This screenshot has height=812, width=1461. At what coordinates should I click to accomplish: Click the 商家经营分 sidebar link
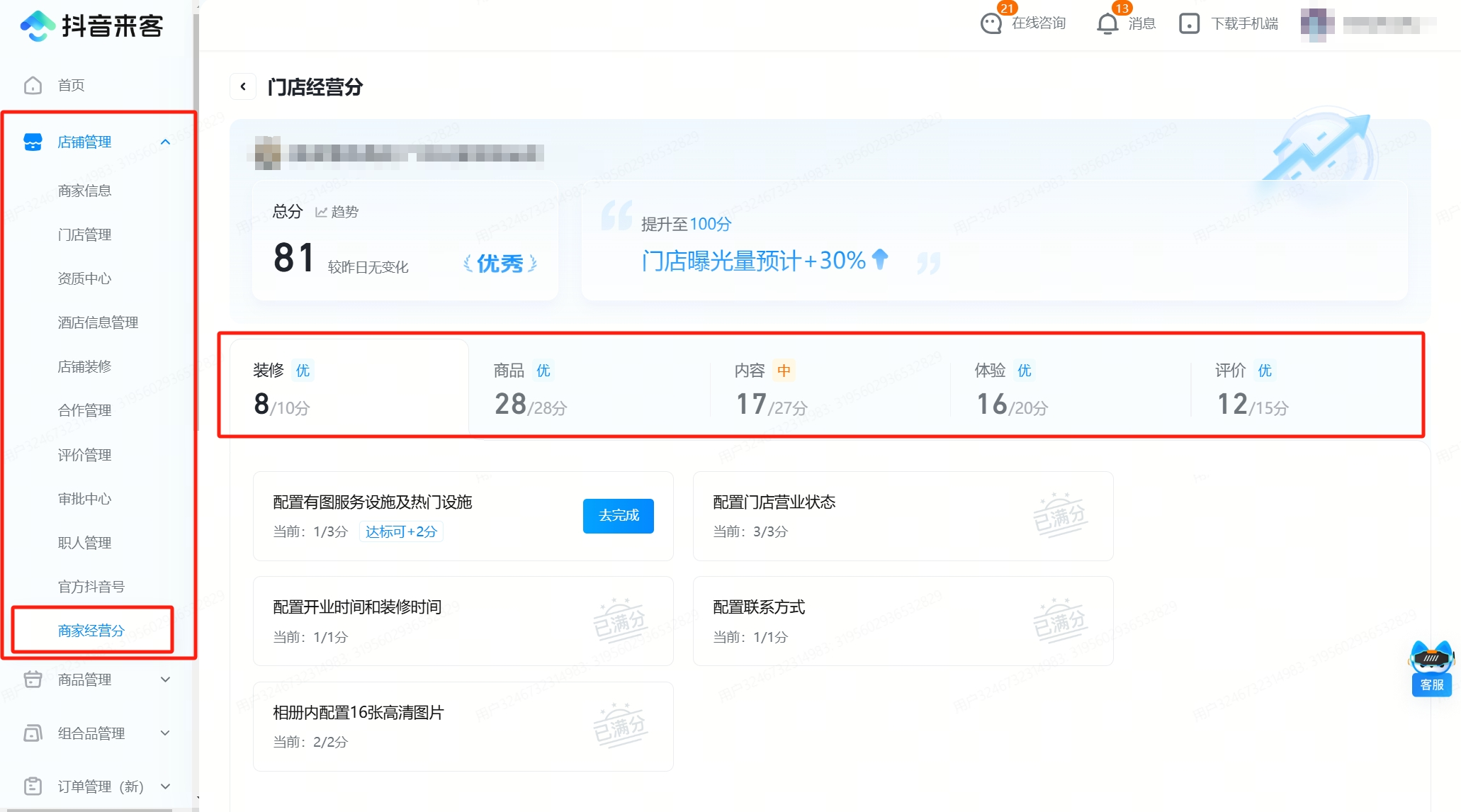coord(91,630)
